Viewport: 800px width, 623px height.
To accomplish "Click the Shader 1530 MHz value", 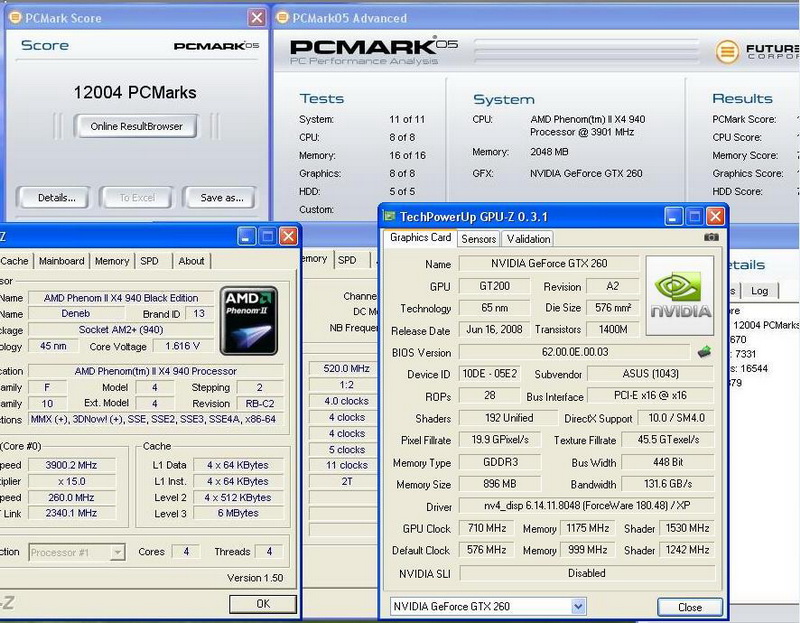I will pos(687,528).
